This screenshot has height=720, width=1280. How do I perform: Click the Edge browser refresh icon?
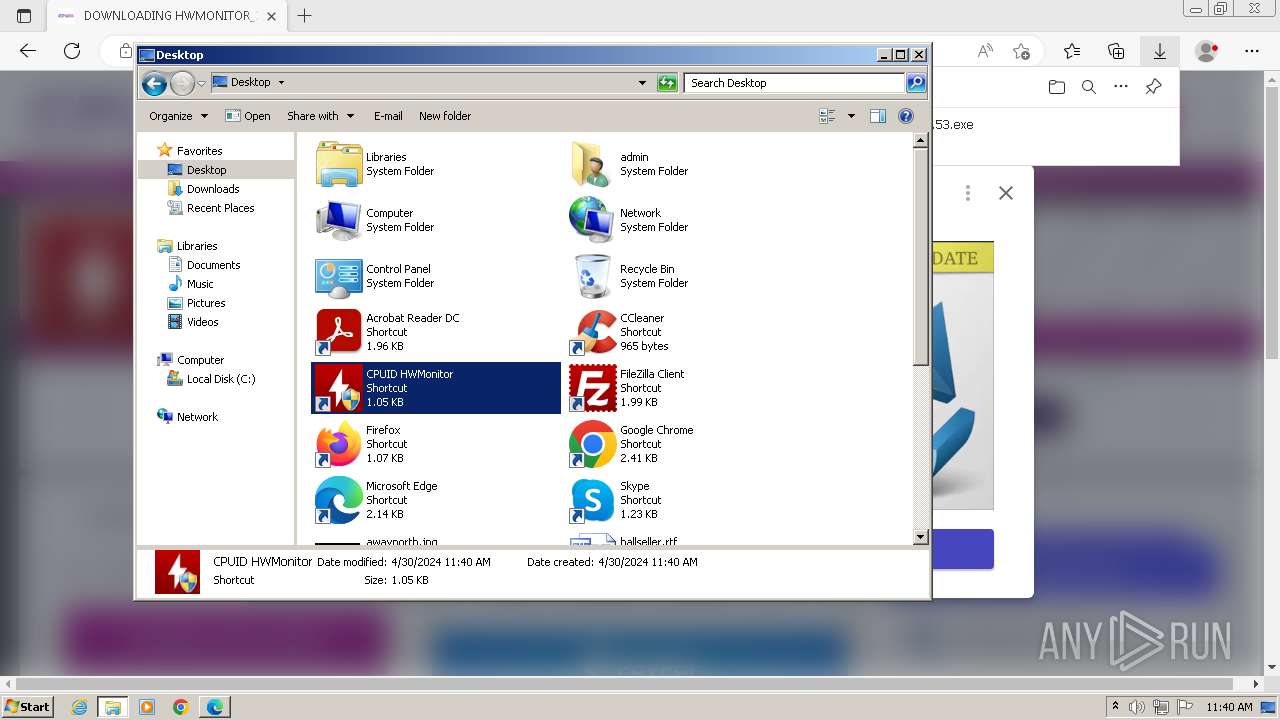tap(72, 51)
